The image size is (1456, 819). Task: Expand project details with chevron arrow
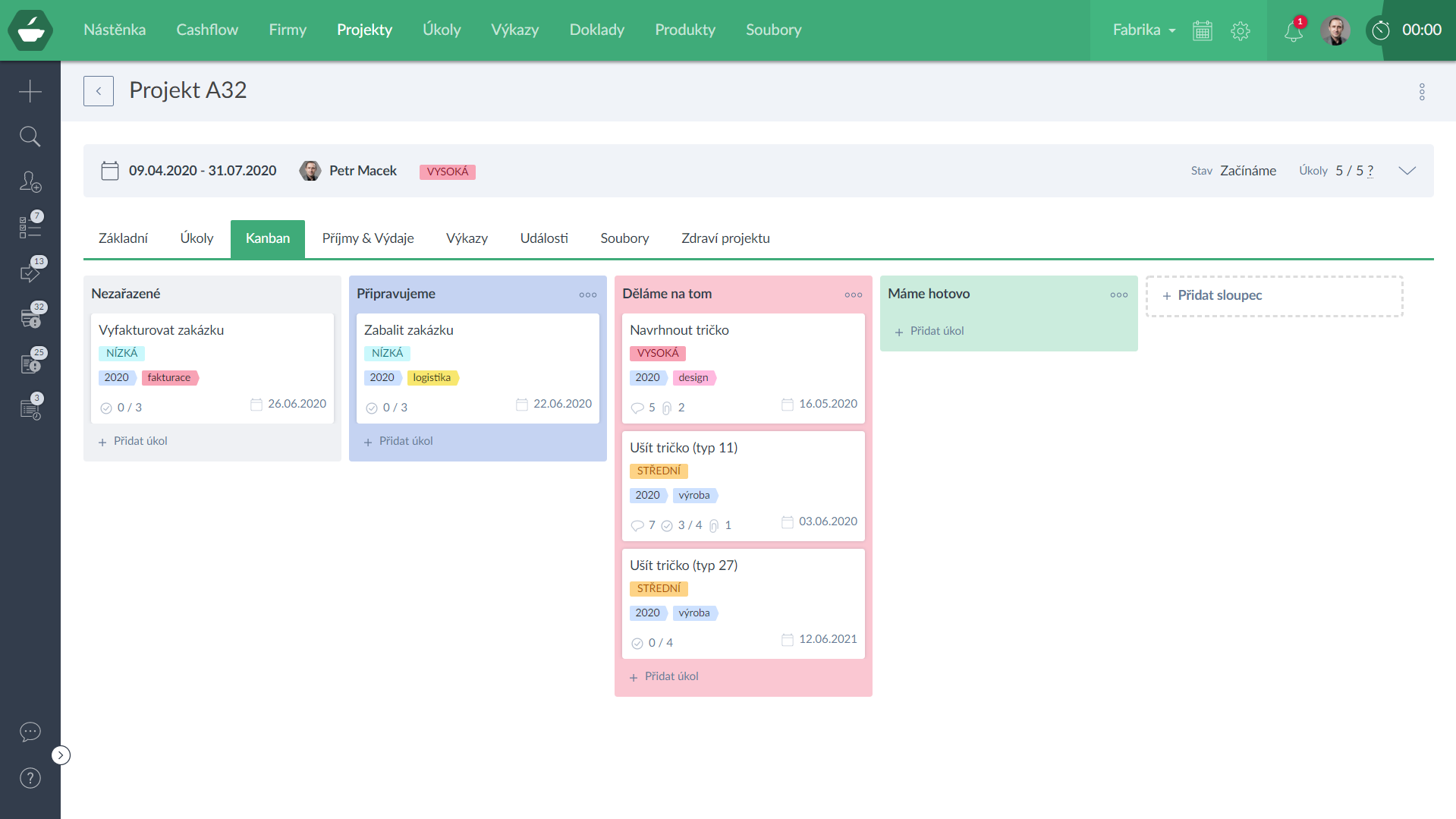1407,171
